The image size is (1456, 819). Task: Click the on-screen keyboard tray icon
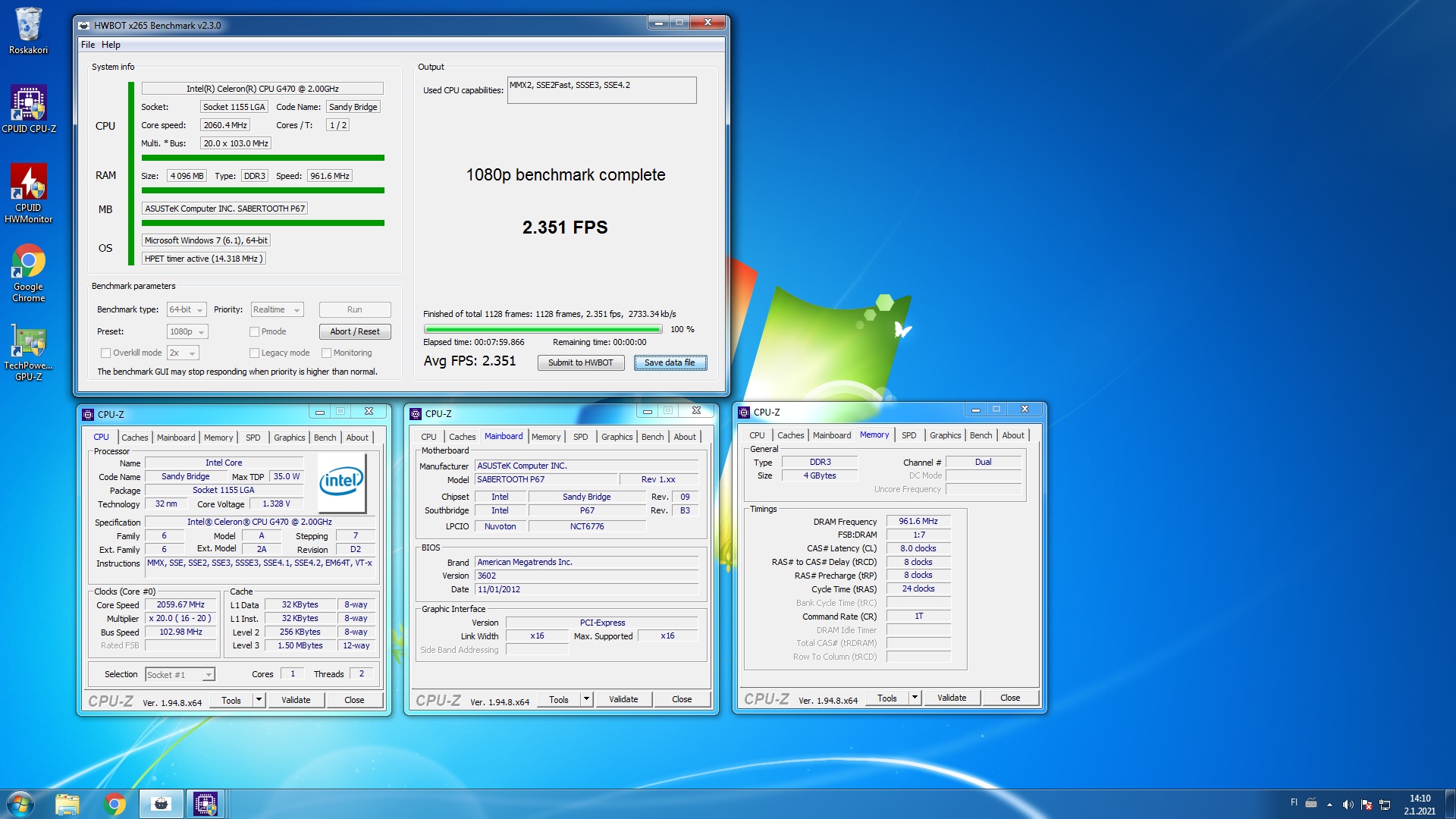(x=1311, y=803)
